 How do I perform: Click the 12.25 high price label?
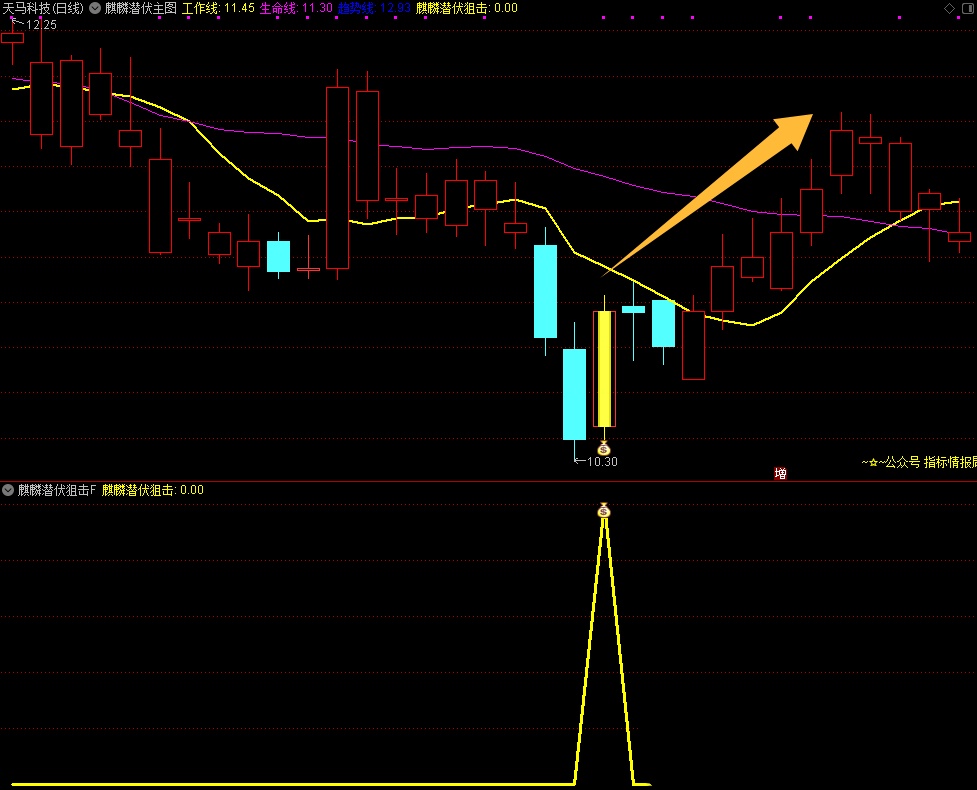click(41, 25)
